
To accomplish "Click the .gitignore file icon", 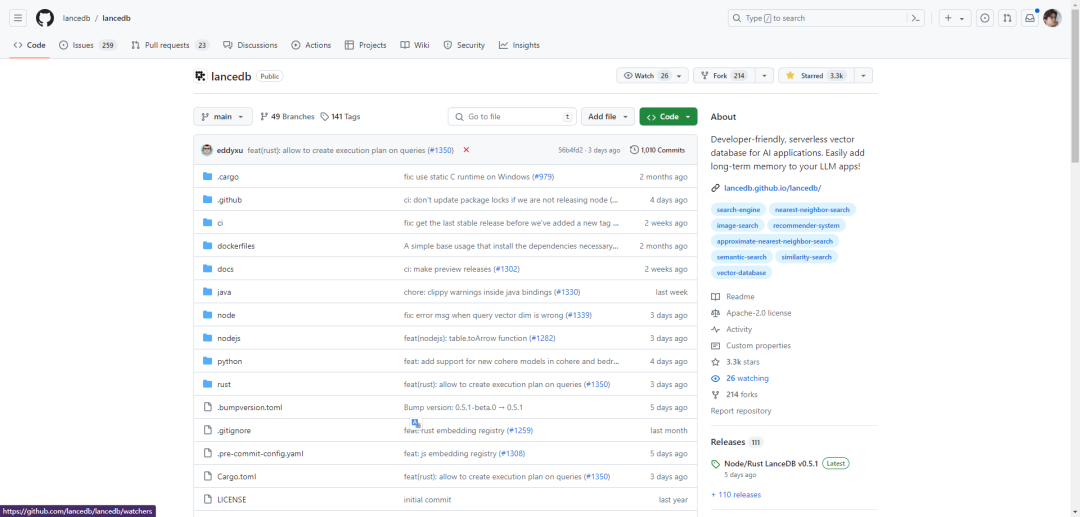I will (207, 430).
